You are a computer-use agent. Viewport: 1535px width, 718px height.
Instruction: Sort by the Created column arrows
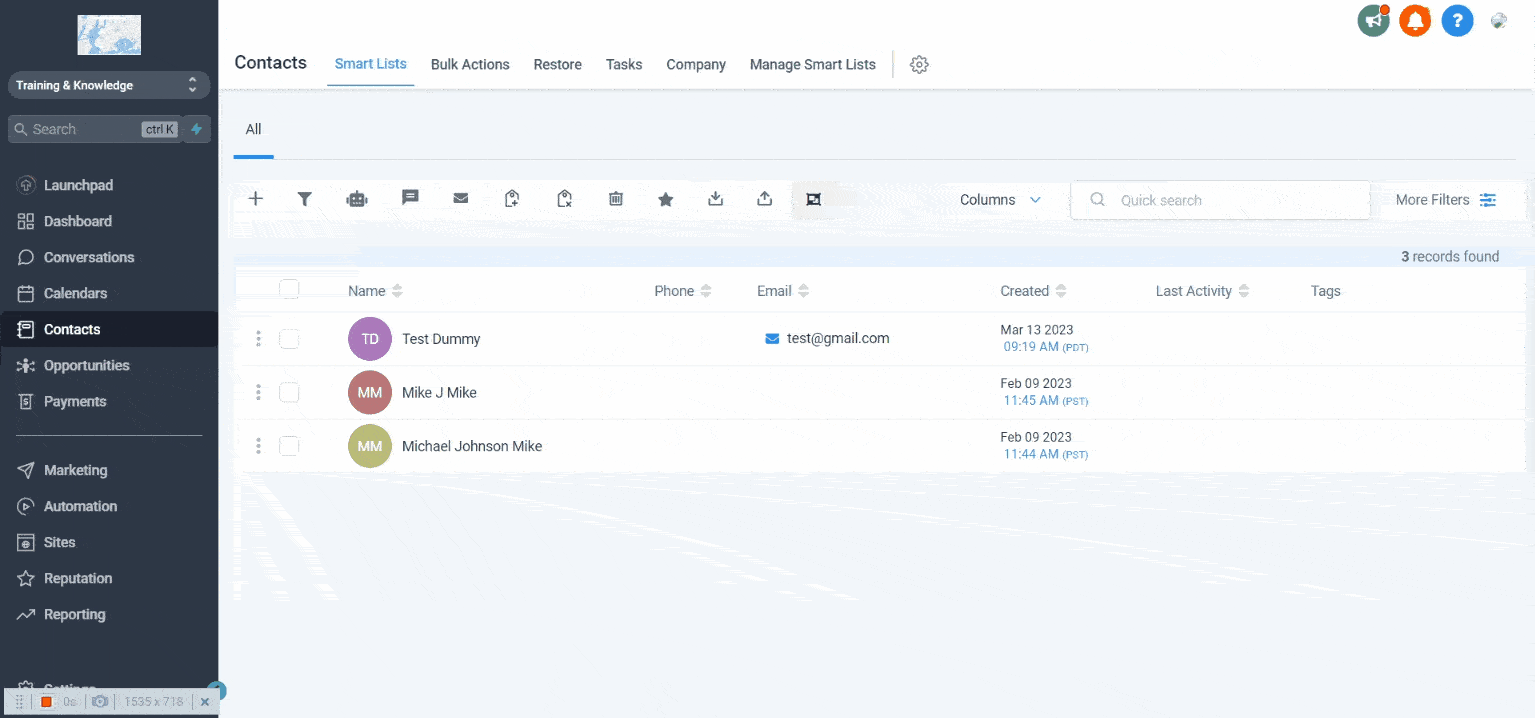coord(1061,291)
